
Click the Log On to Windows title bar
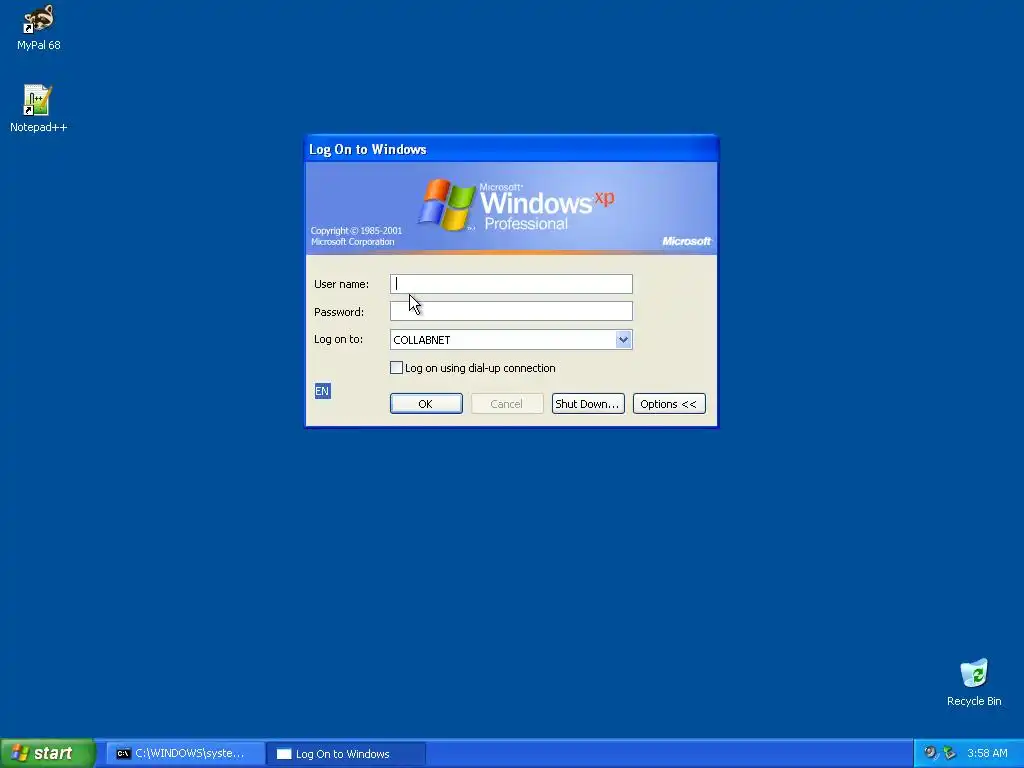pyautogui.click(x=511, y=149)
